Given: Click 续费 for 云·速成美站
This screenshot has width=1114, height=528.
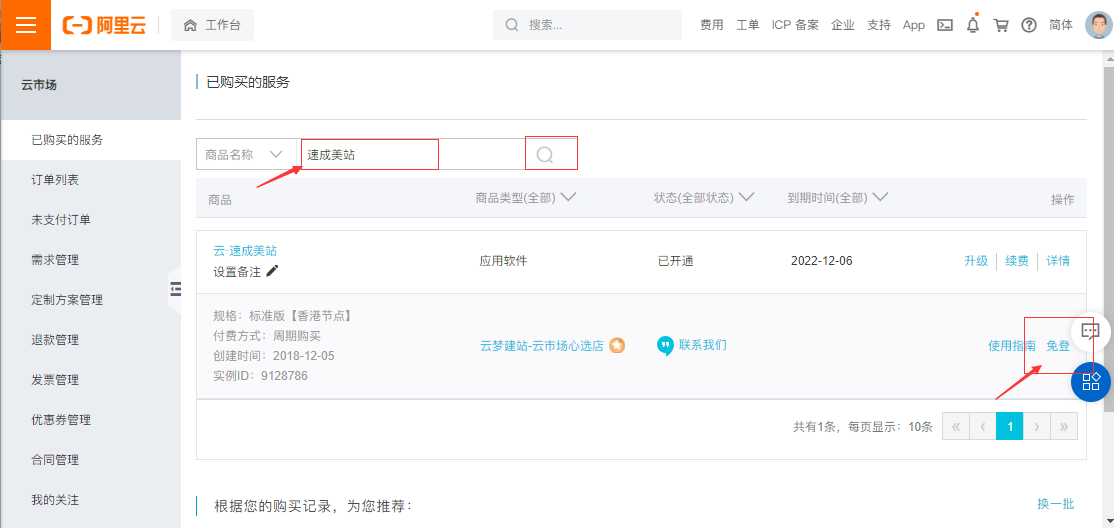Looking at the screenshot, I should pos(1017,261).
